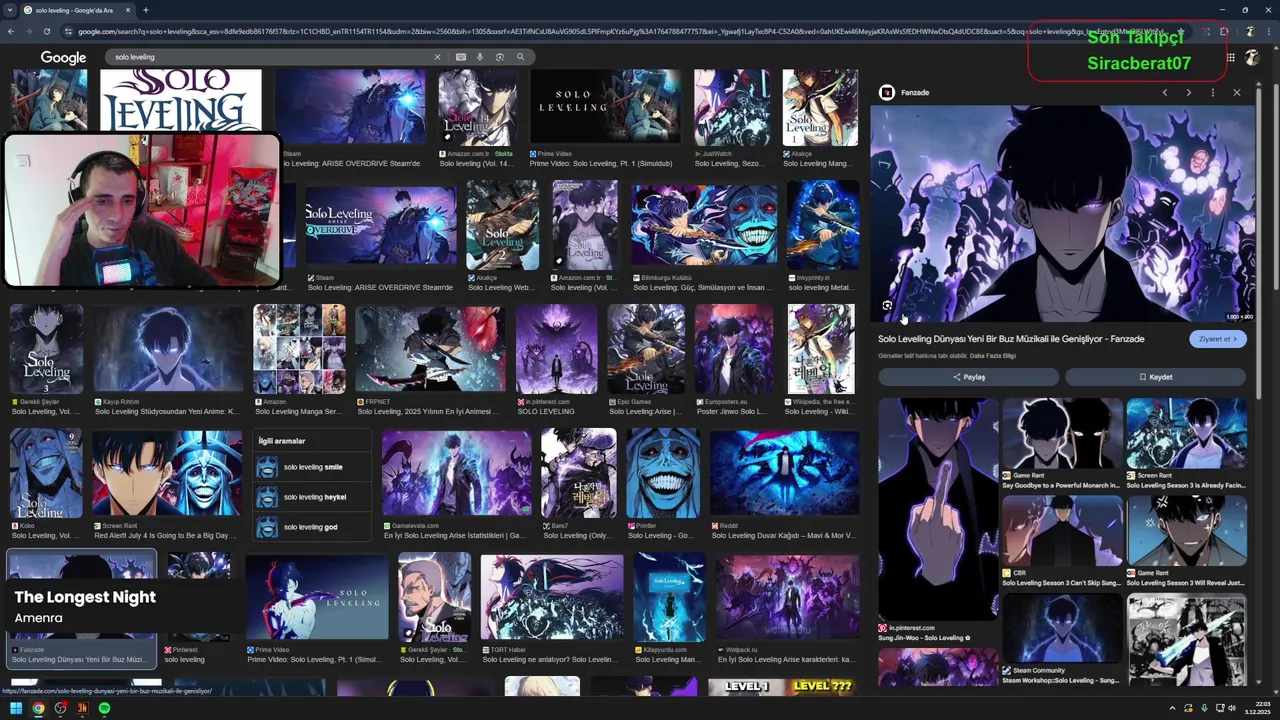The width and height of the screenshot is (1280, 720).
Task: Open the Chrome three-dot menu
Action: click(1268, 31)
